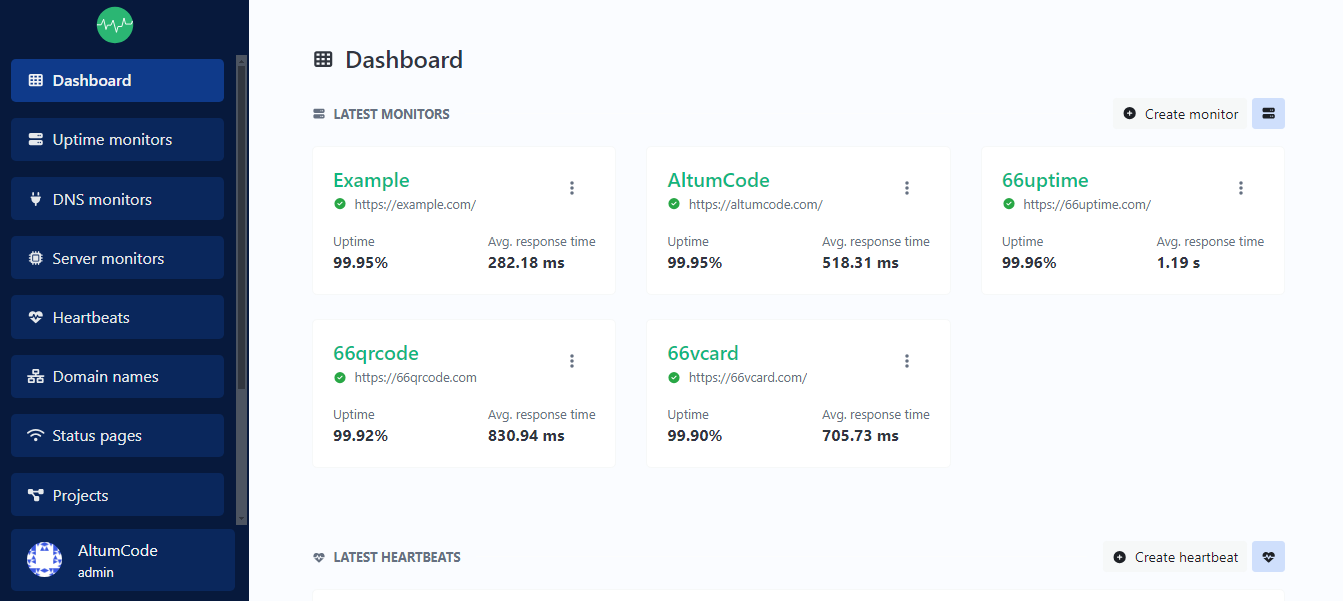Go to Uptime monitors in sidebar
The image size is (1343, 601).
117,139
